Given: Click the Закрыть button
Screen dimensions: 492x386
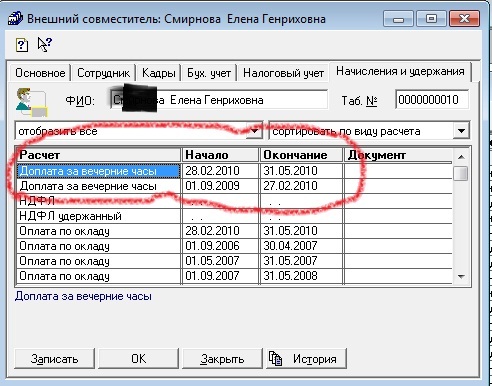Looking at the screenshot, I should 222,359.
